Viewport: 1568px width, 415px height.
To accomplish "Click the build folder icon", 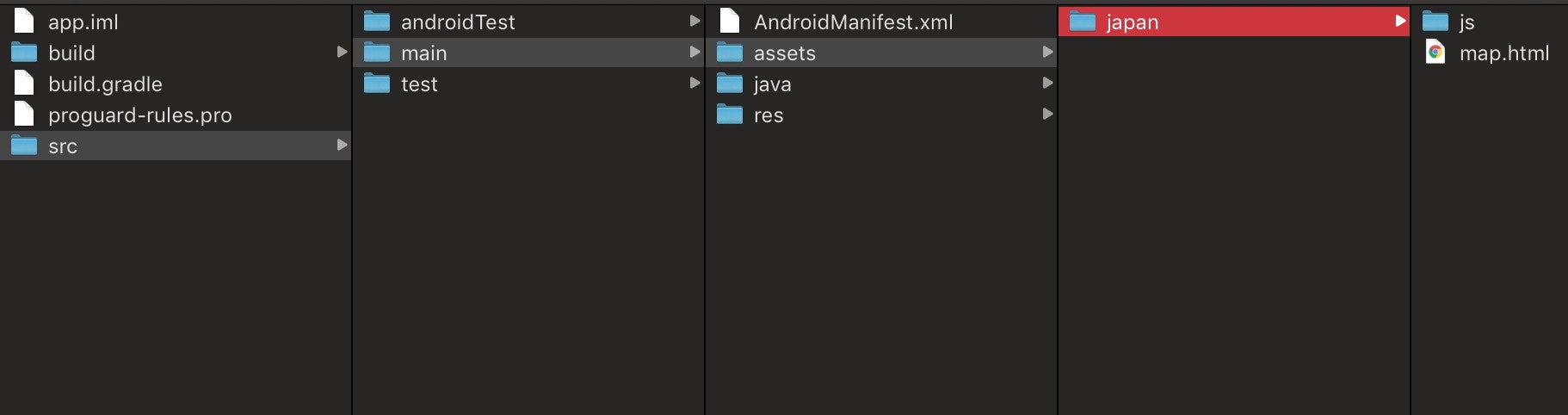I will click(24, 53).
